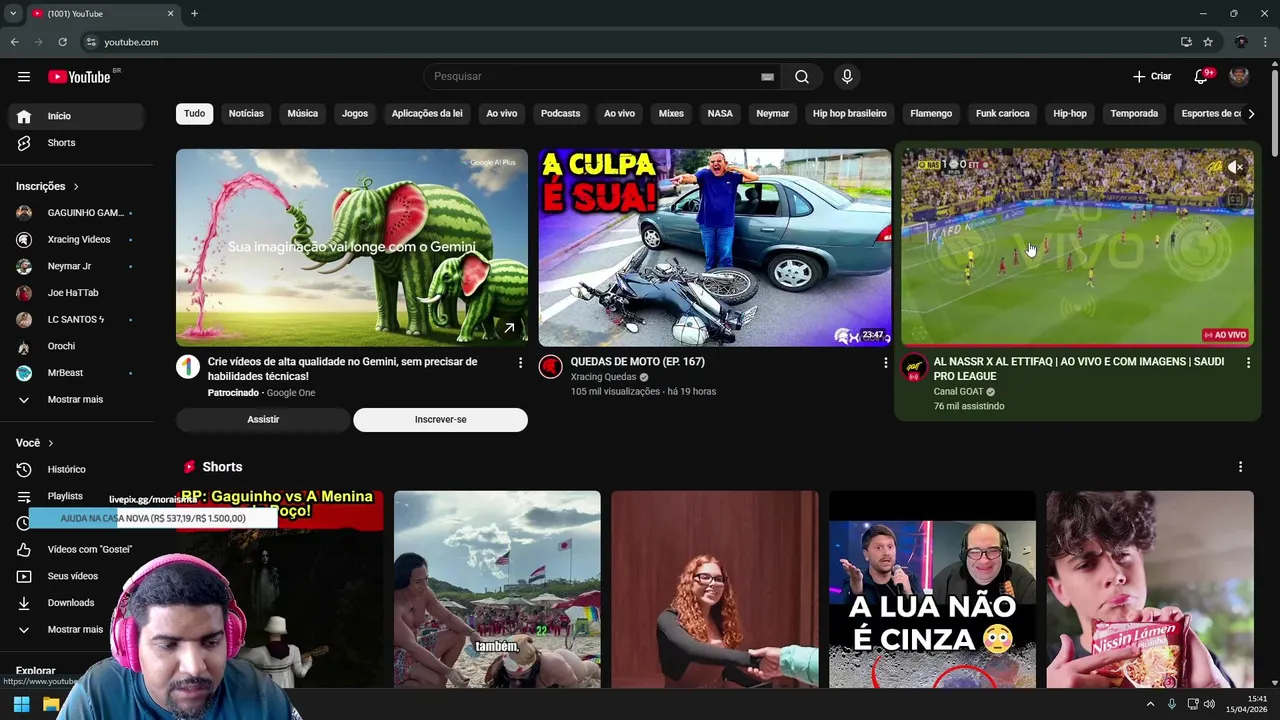
Task: Open LC SANTOS subscription
Action: [76, 320]
